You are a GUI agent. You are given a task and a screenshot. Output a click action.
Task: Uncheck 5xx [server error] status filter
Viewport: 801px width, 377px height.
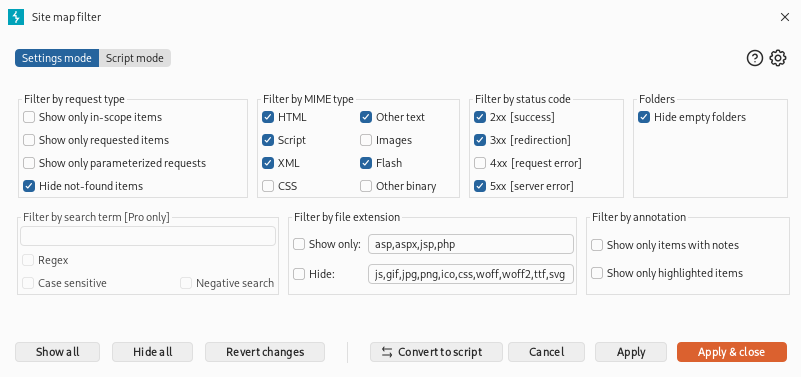pos(480,186)
